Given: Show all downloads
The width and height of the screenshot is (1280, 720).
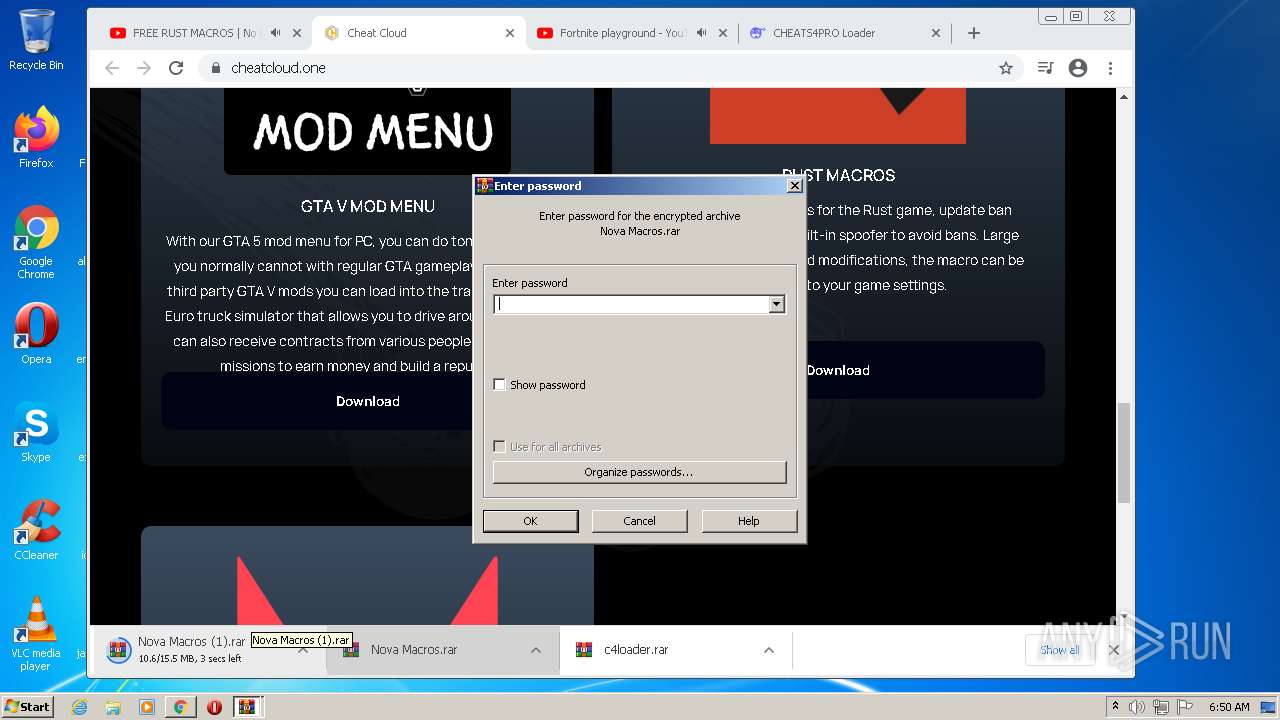Looking at the screenshot, I should click(x=1059, y=650).
